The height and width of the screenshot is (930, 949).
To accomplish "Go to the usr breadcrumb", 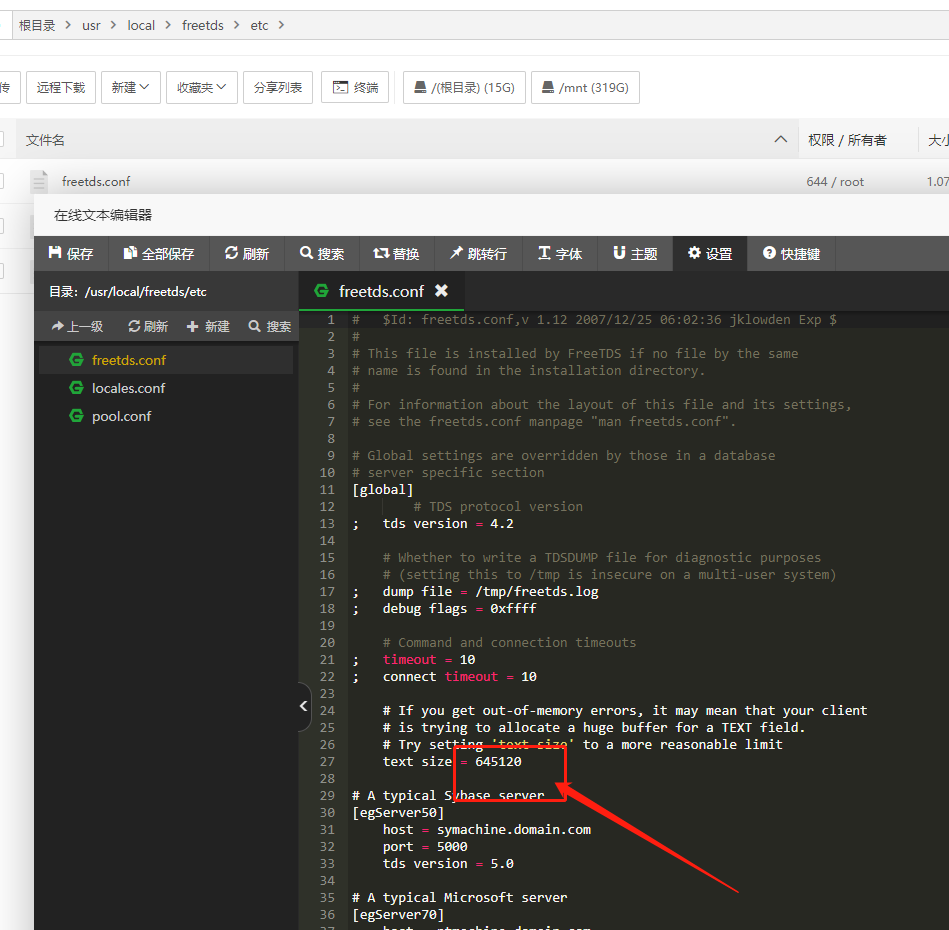I will (x=91, y=25).
